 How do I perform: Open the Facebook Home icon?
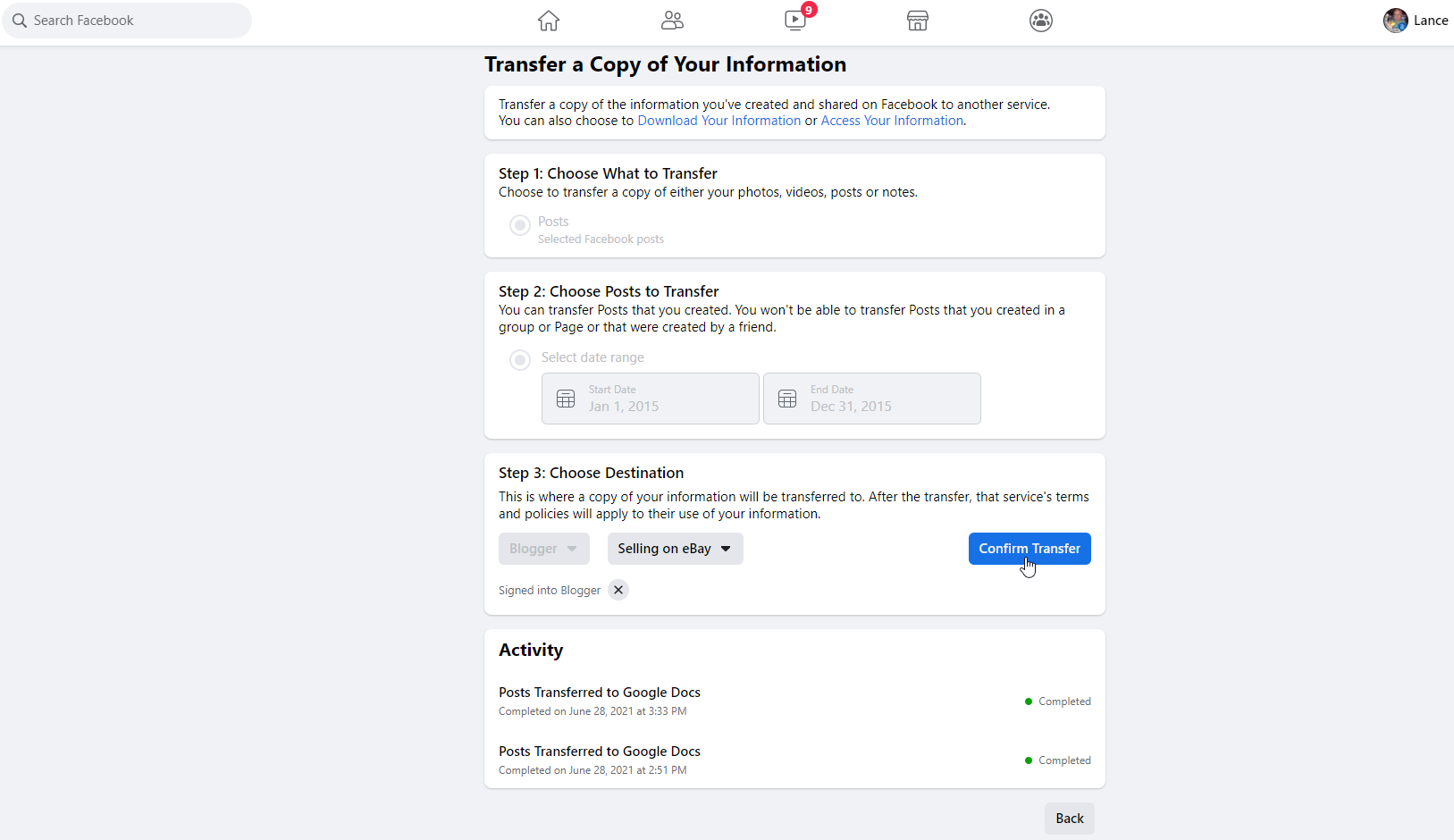pyautogui.click(x=549, y=21)
